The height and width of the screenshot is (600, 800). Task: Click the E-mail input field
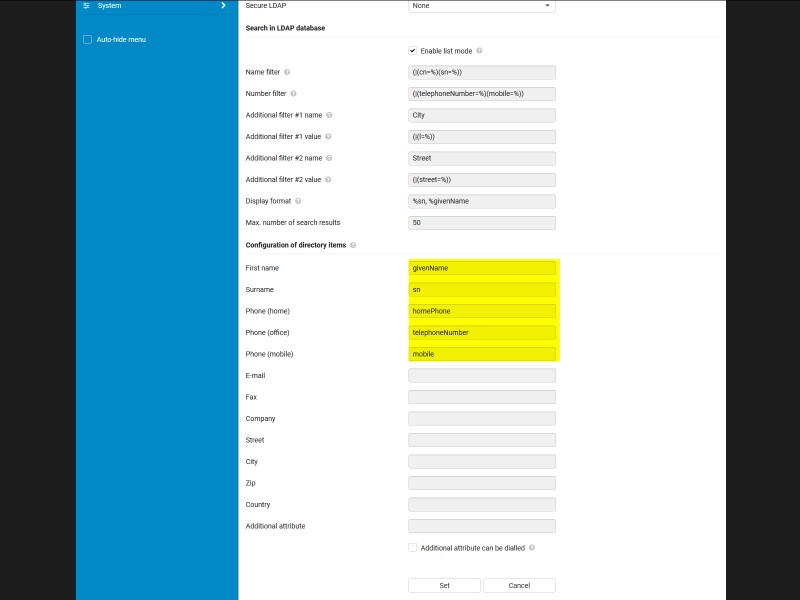coord(482,376)
